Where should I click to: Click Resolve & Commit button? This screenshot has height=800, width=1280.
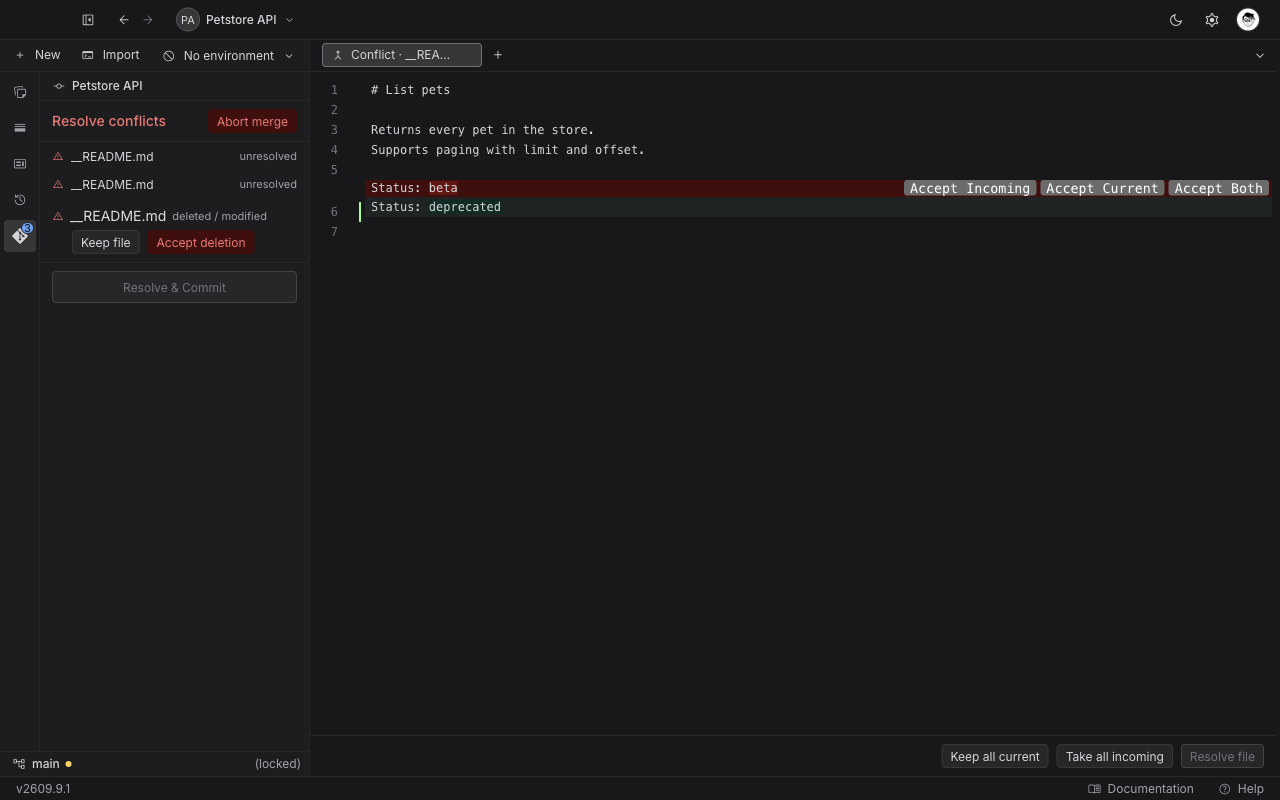(x=174, y=287)
